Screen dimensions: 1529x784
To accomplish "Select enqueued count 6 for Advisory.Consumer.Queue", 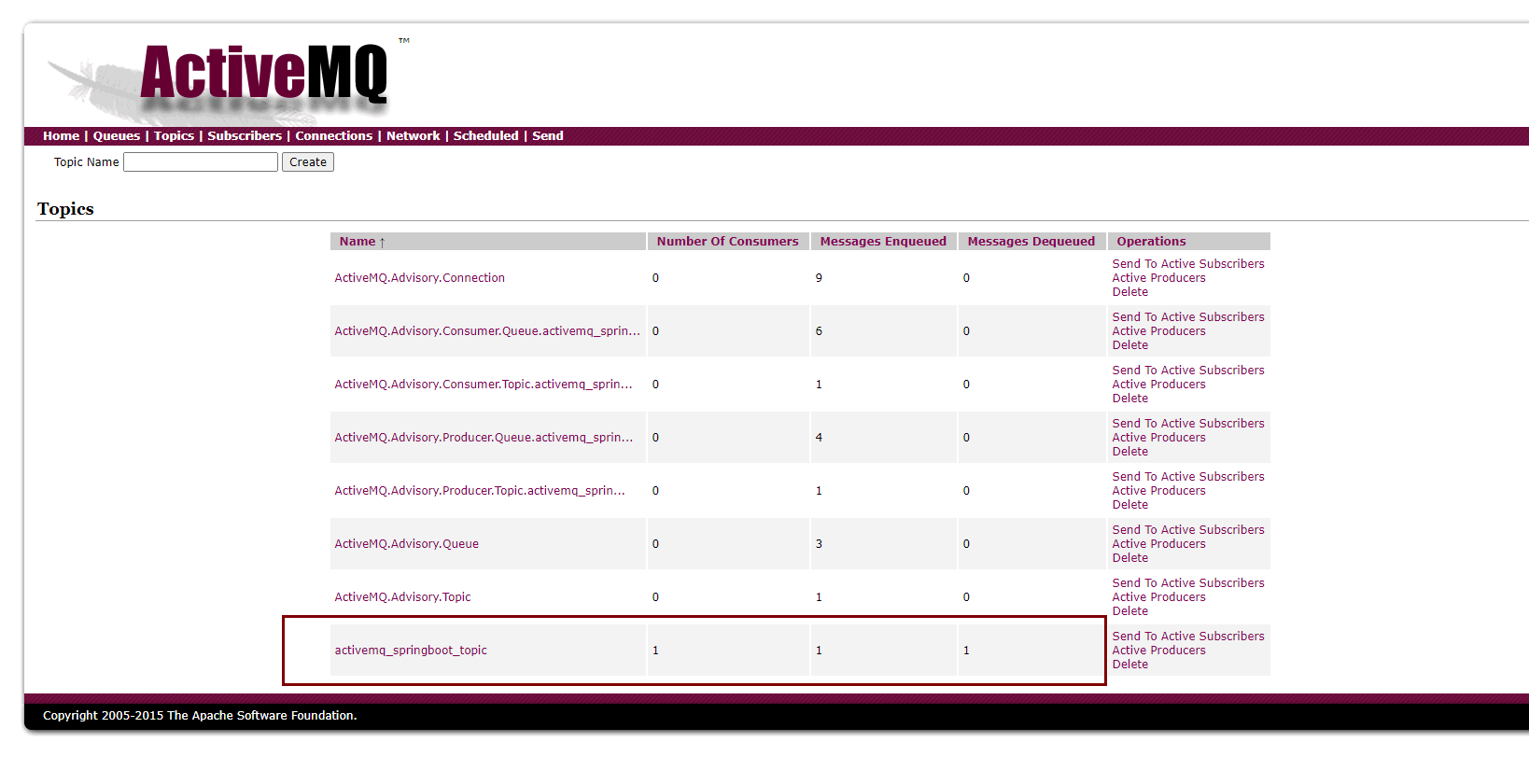I will pos(819,331).
